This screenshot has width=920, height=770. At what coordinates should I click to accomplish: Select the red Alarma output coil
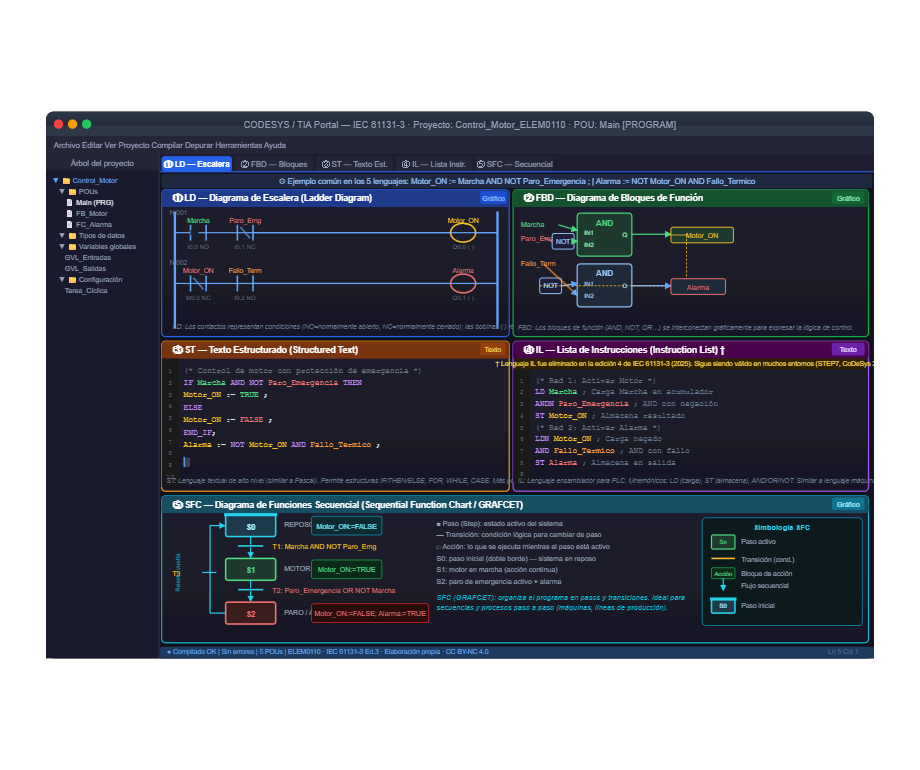coord(463,283)
